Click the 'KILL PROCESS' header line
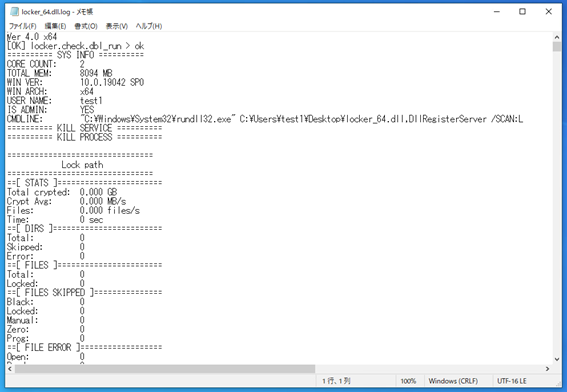 point(84,137)
